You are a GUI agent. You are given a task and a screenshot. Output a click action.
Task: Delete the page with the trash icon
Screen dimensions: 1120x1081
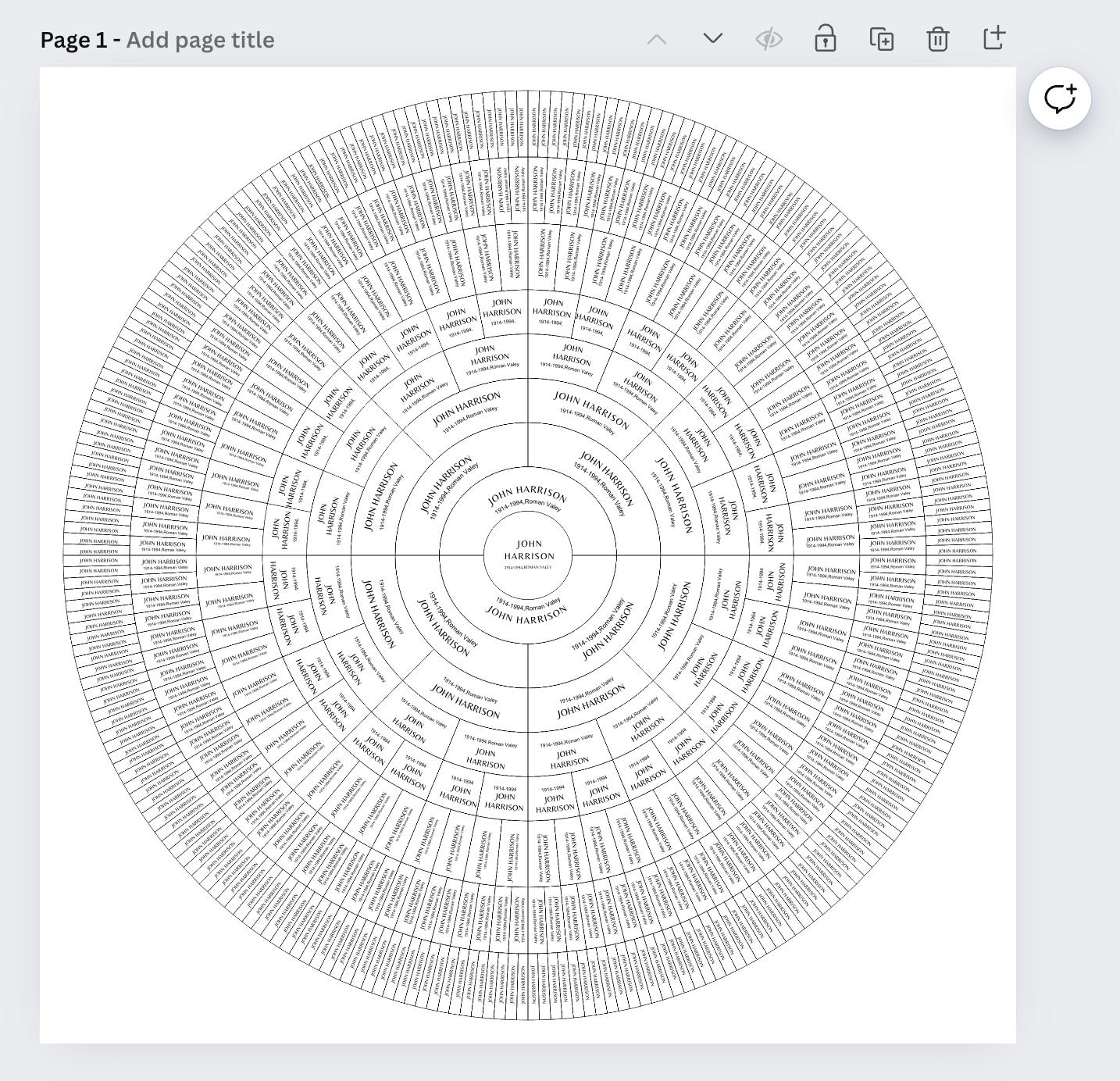938,39
